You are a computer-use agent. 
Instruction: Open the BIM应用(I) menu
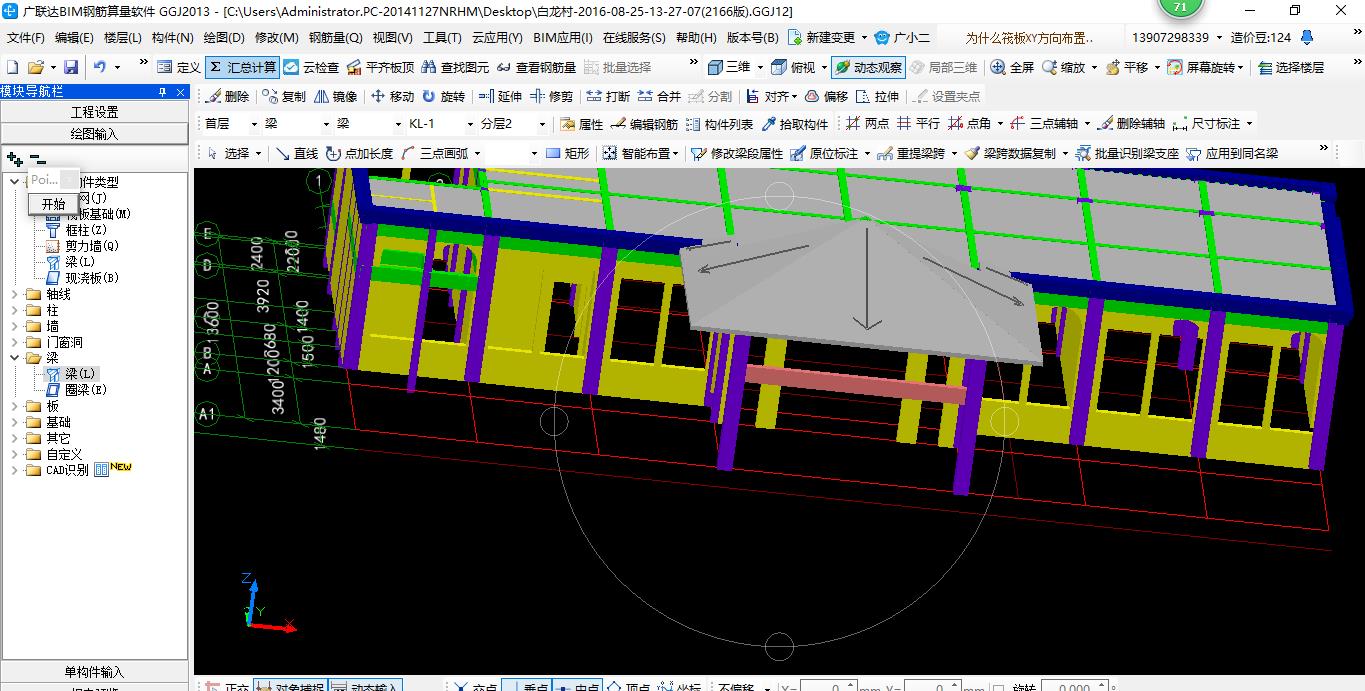point(563,38)
